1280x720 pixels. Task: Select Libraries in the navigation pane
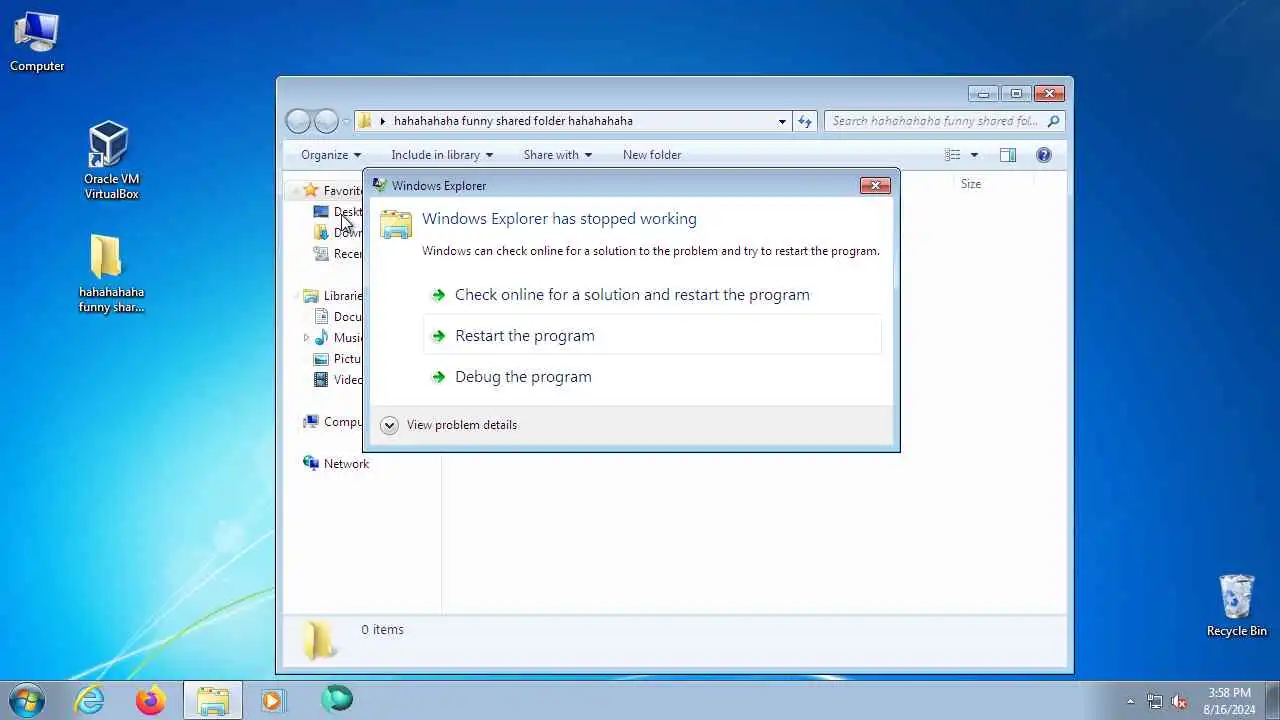pyautogui.click(x=332, y=296)
